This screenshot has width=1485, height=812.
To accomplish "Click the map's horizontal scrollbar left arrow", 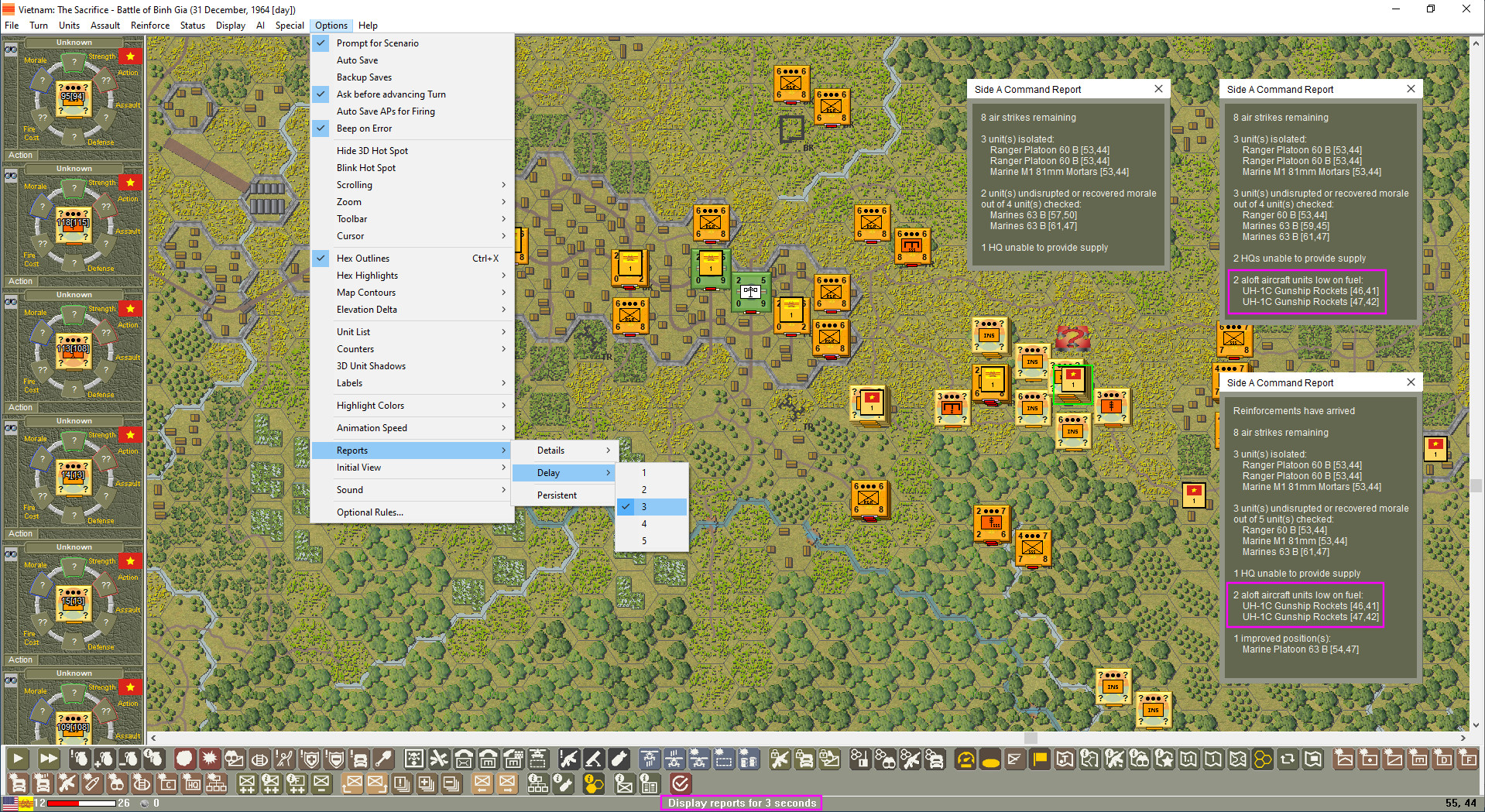I will pos(153,738).
